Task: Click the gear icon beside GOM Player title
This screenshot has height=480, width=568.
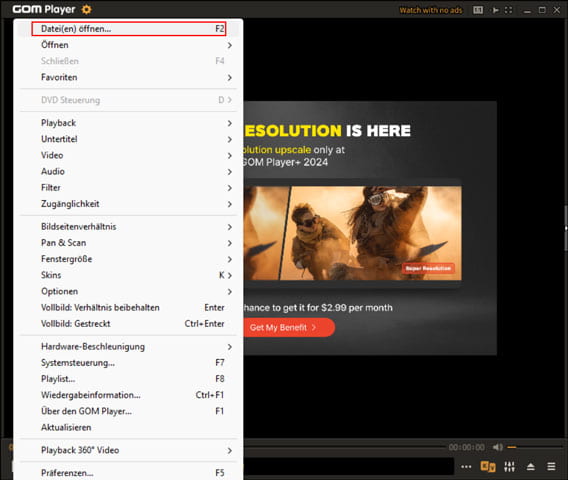Action: click(x=86, y=9)
